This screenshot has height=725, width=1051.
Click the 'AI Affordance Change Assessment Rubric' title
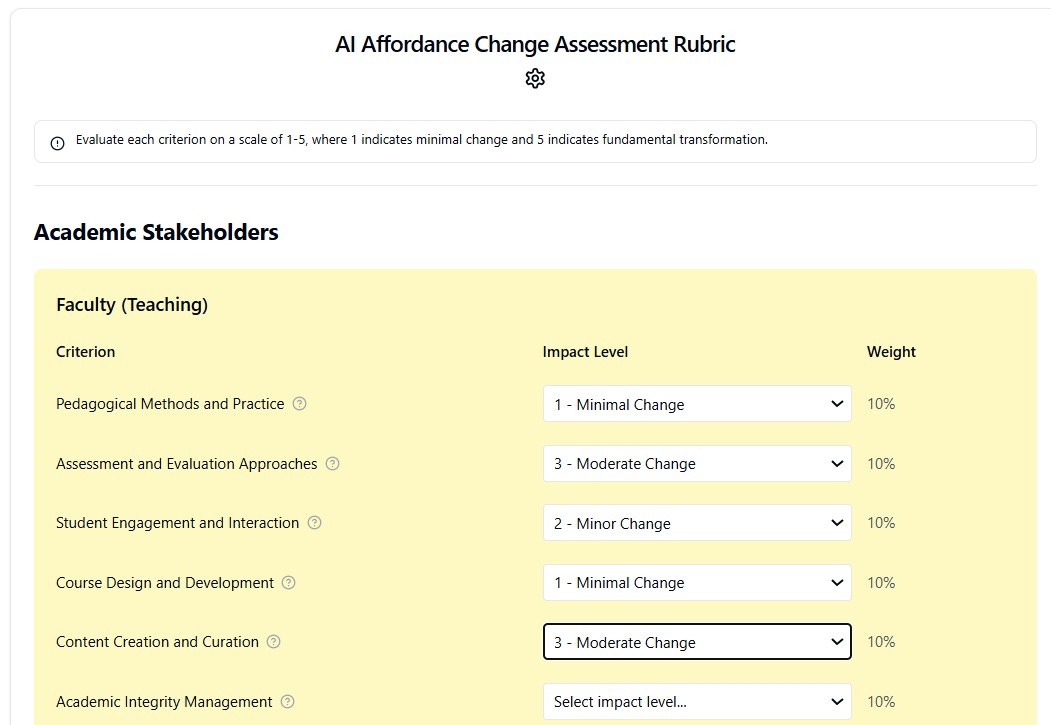535,44
